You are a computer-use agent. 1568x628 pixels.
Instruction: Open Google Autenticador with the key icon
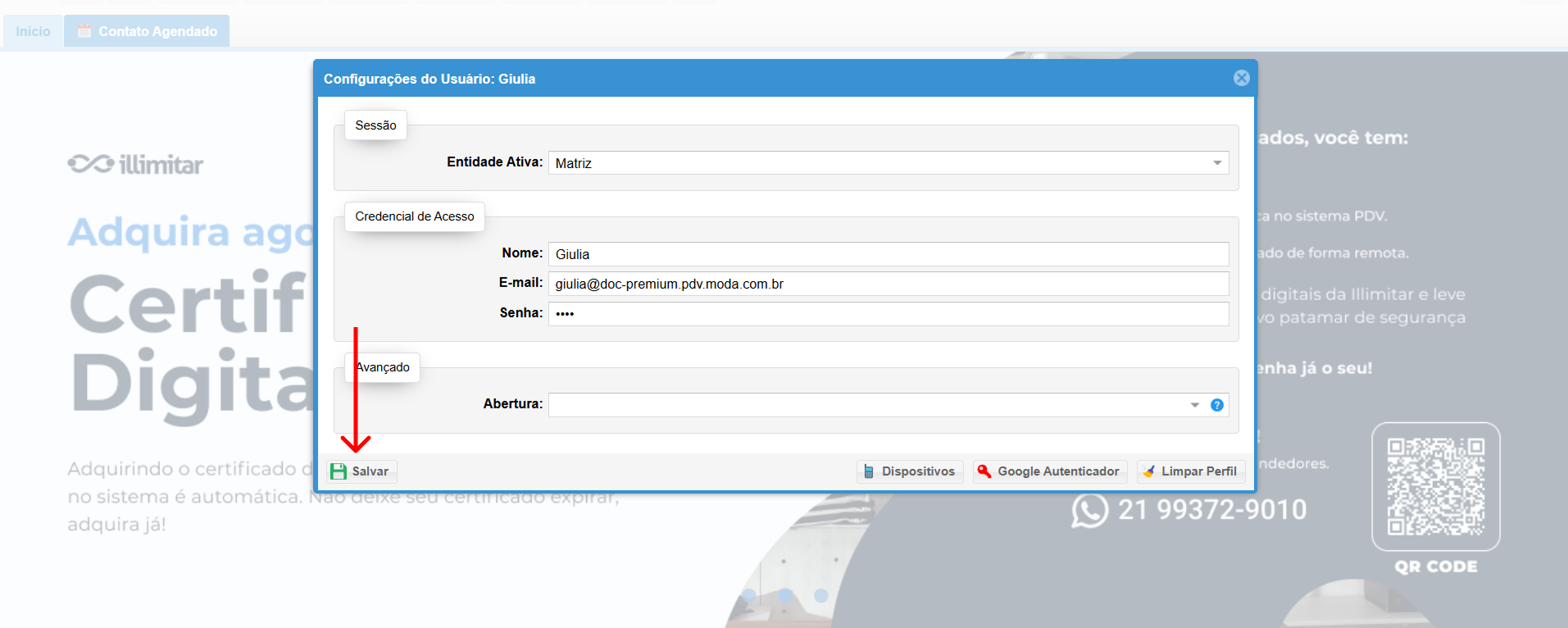click(1049, 471)
